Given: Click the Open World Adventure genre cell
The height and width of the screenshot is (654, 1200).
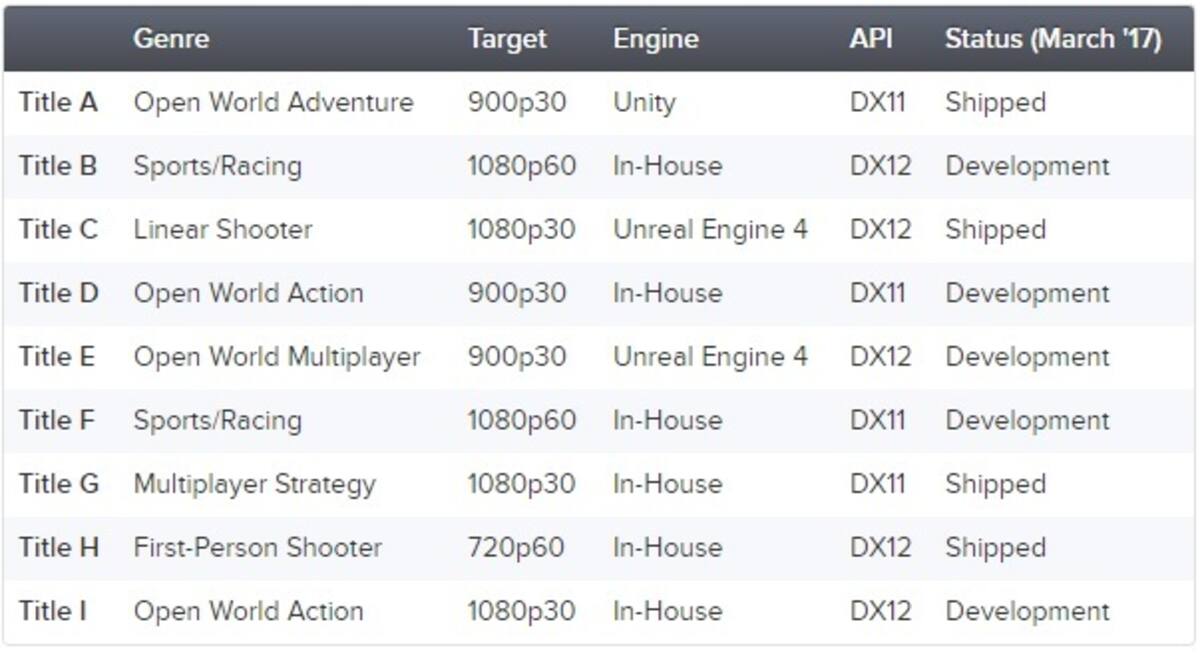Looking at the screenshot, I should coord(273,103).
